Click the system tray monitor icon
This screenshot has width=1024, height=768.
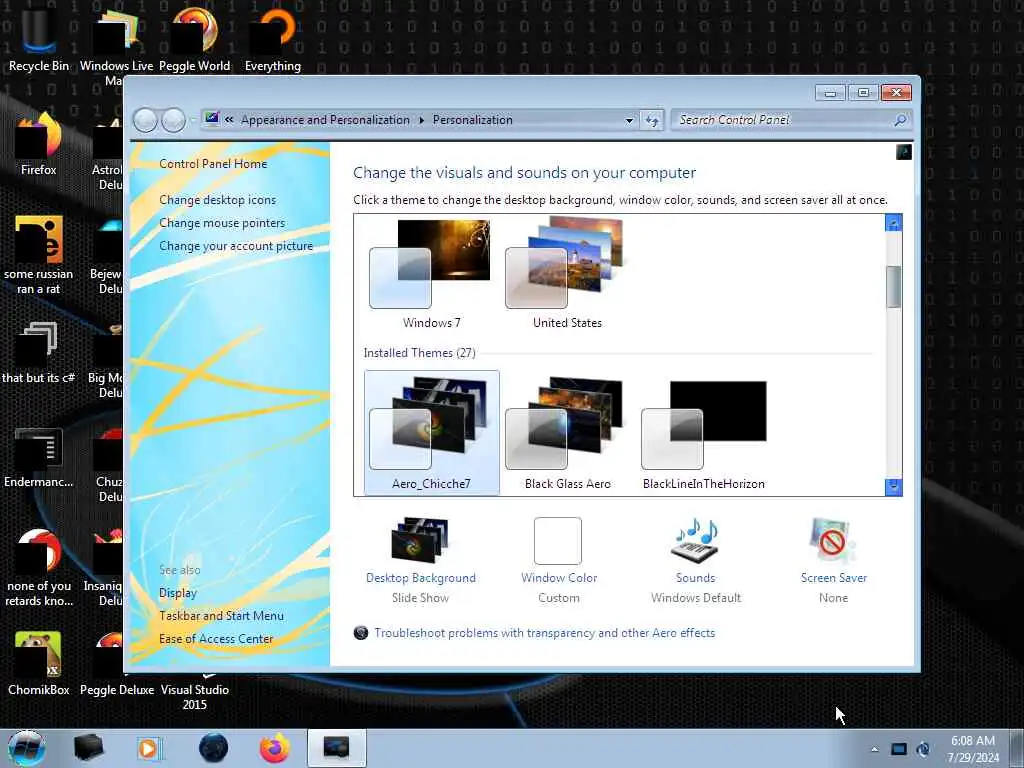[x=899, y=749]
